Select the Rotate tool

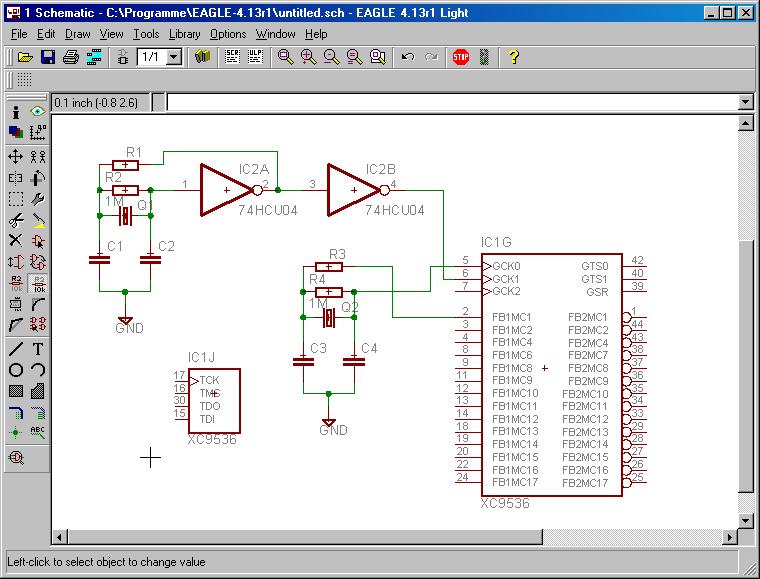[x=37, y=178]
